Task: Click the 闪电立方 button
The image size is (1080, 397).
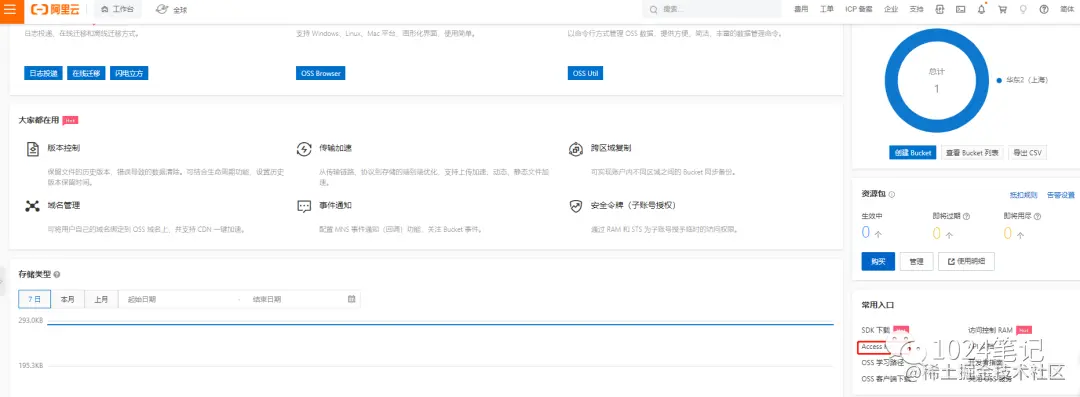Action: [129, 73]
